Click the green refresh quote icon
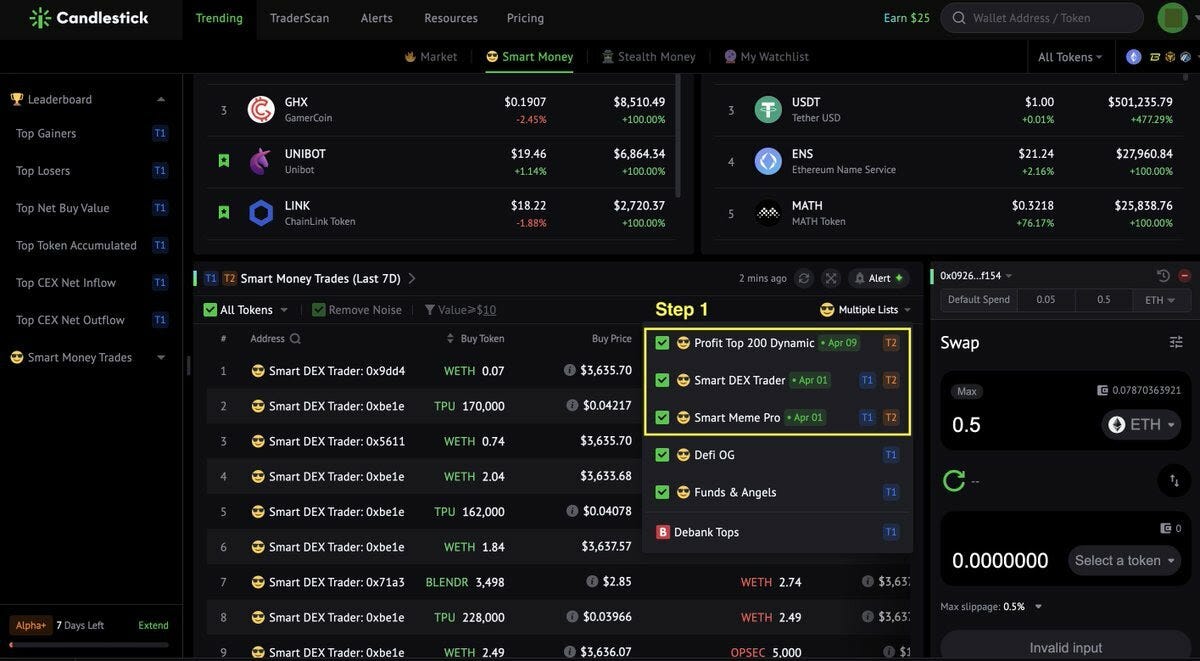The width and height of the screenshot is (1200, 661). [954, 481]
